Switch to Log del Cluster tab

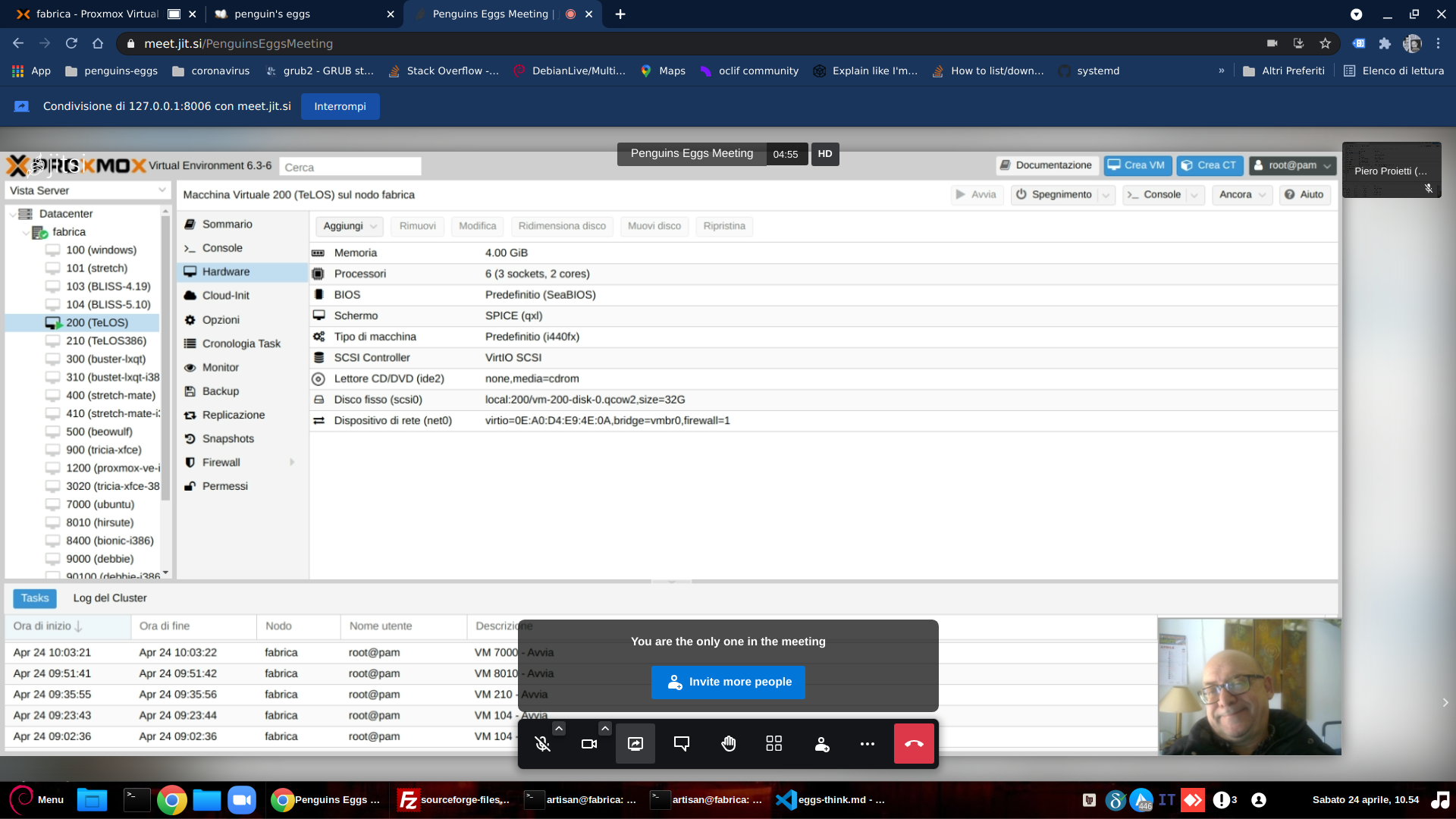point(110,598)
